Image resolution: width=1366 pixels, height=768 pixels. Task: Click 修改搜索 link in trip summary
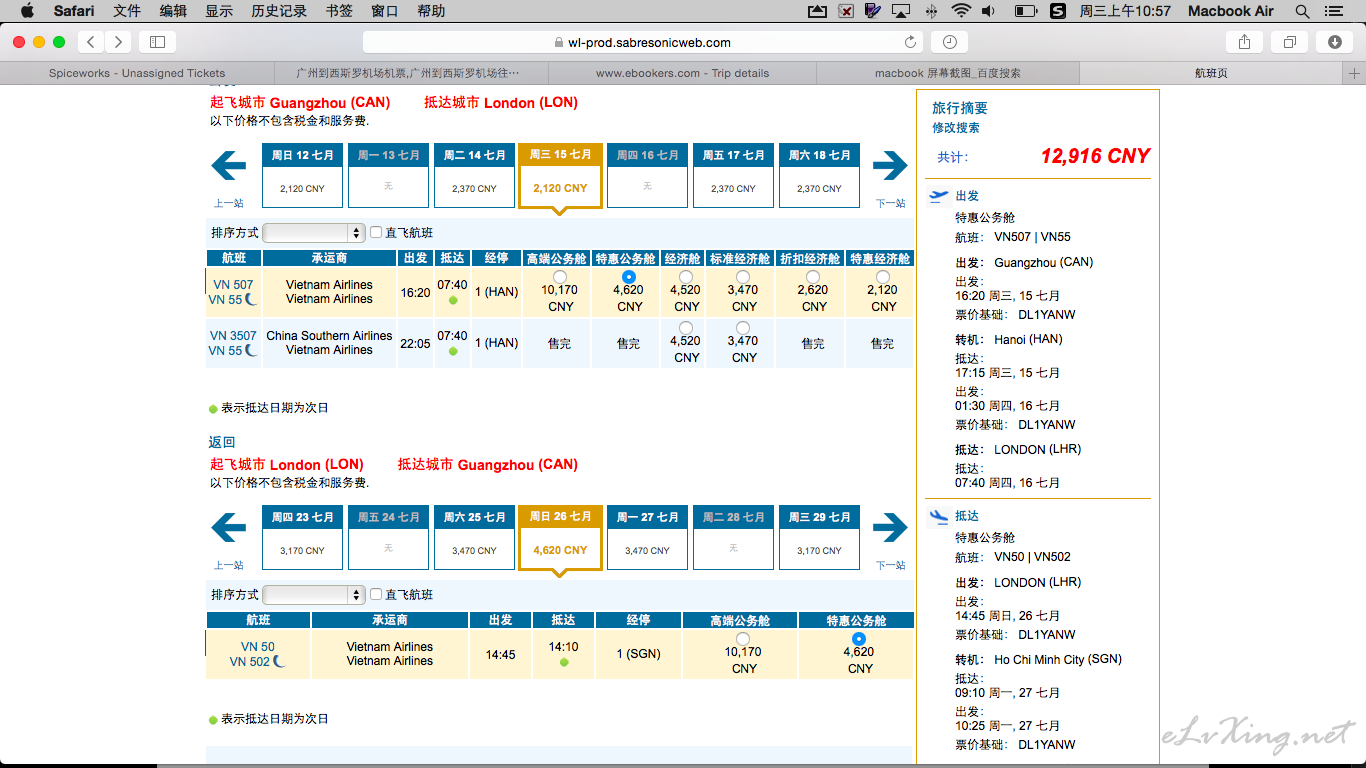pos(956,128)
